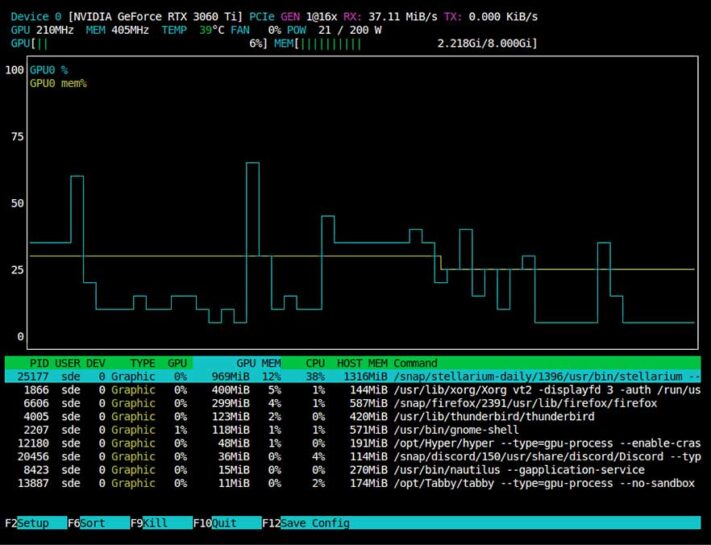
Task: Click F2 Setup in the bottom bar
Action: (x=28, y=522)
